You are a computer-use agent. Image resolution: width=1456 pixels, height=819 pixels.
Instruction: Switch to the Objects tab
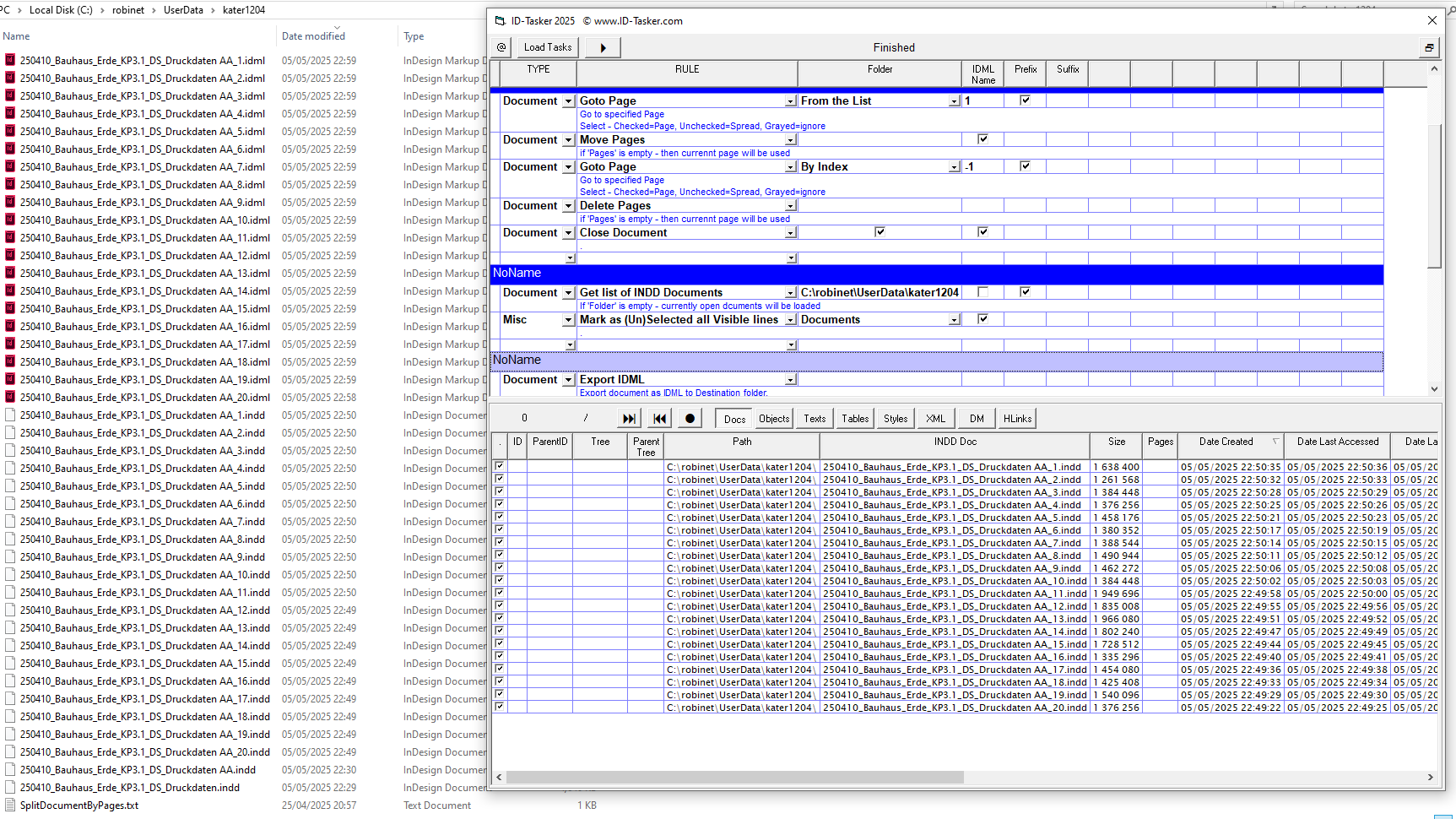(773, 418)
